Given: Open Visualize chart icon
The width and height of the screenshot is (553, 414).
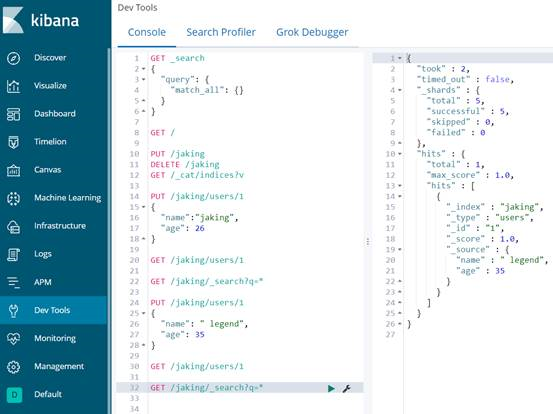Looking at the screenshot, I should 13,86.
